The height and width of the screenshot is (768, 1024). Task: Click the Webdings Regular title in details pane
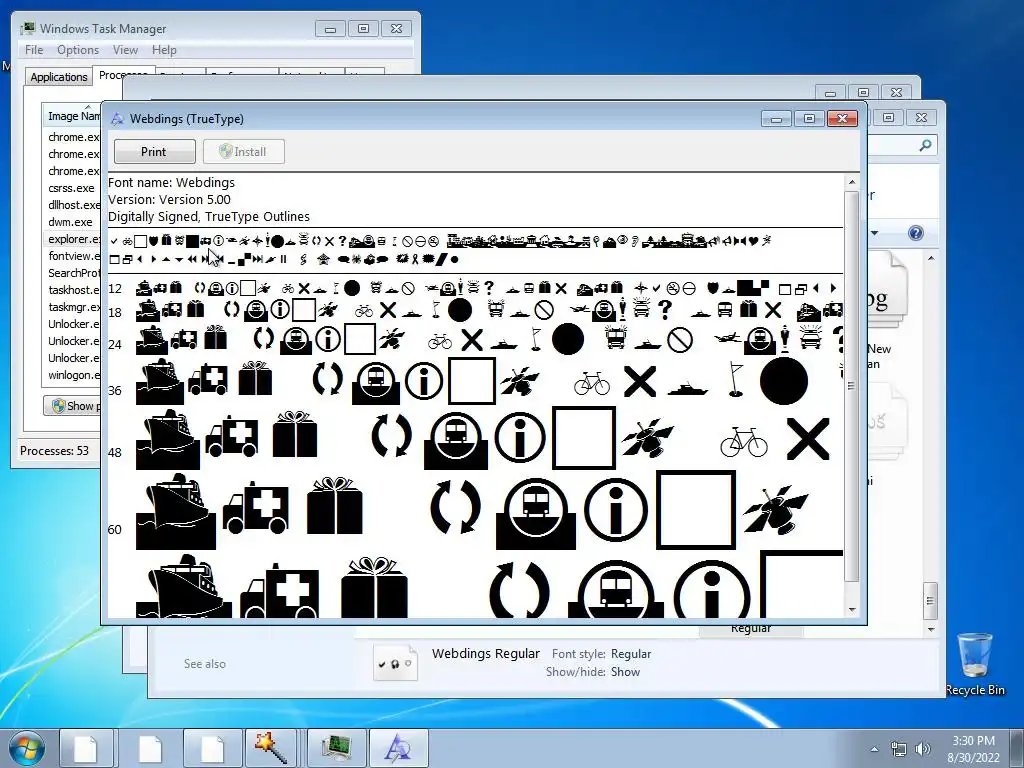click(486, 654)
